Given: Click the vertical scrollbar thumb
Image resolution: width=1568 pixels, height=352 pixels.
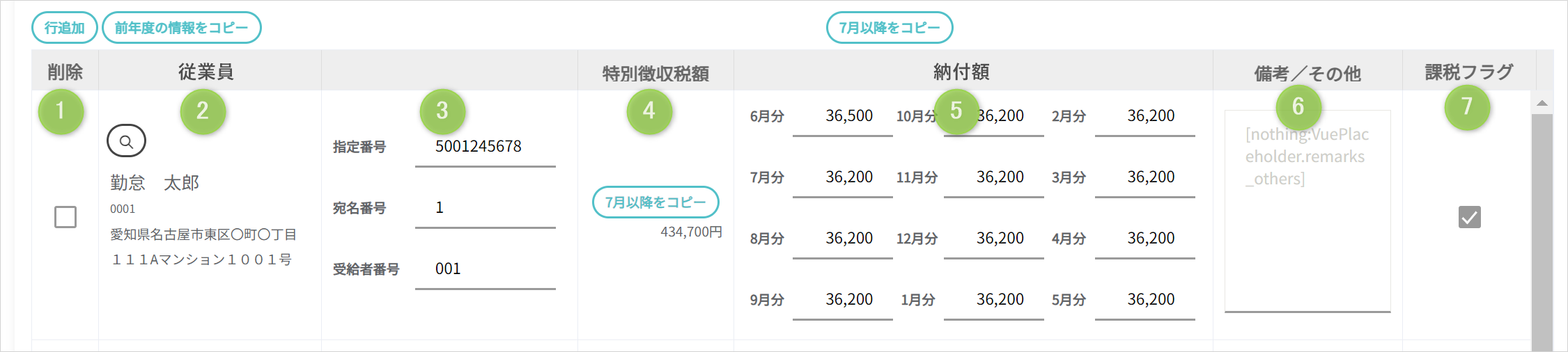Looking at the screenshot, I should coord(1542,230).
